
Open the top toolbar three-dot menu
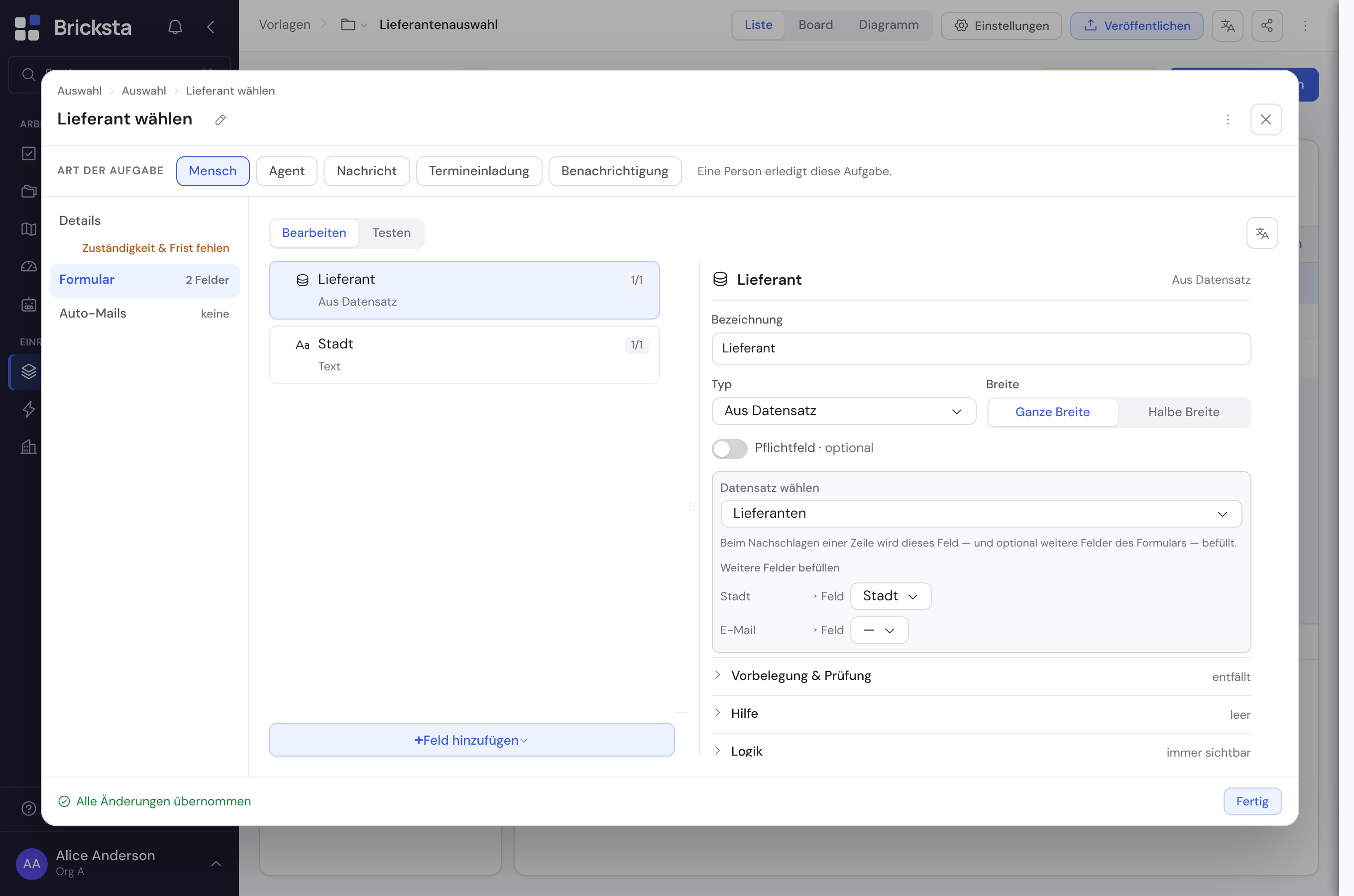click(x=1305, y=26)
